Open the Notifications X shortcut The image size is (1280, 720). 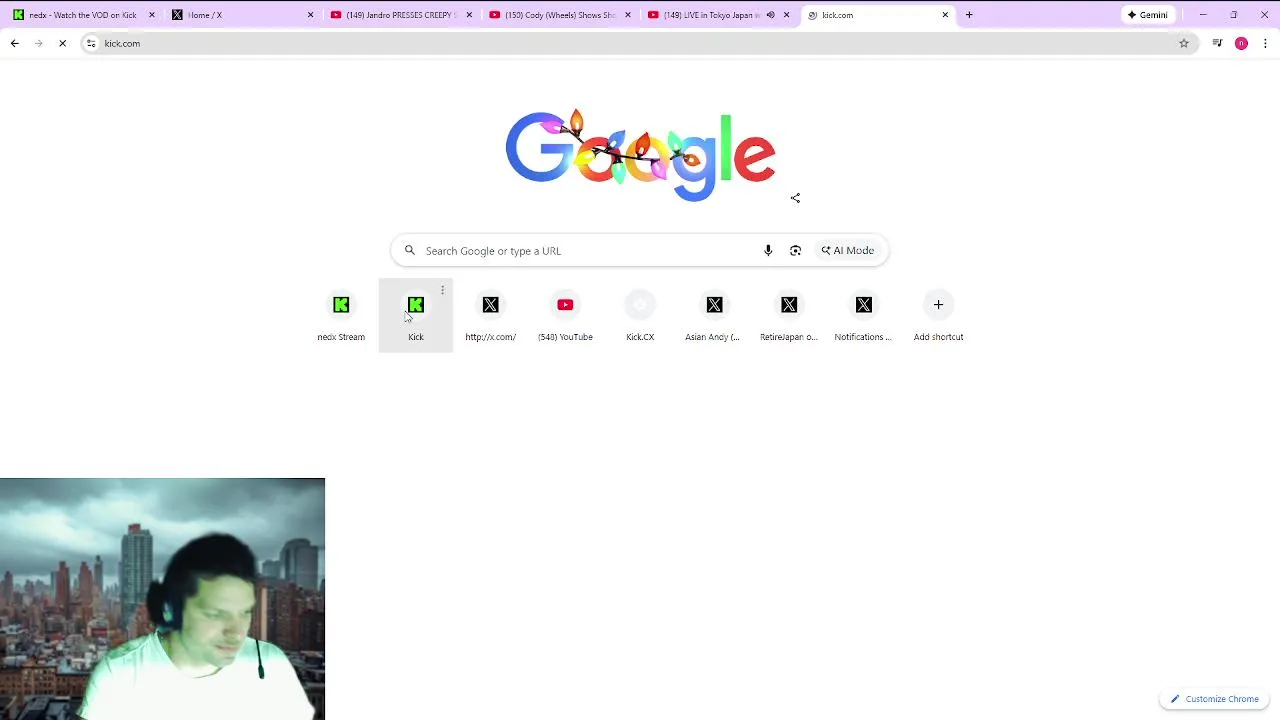pyautogui.click(x=864, y=315)
